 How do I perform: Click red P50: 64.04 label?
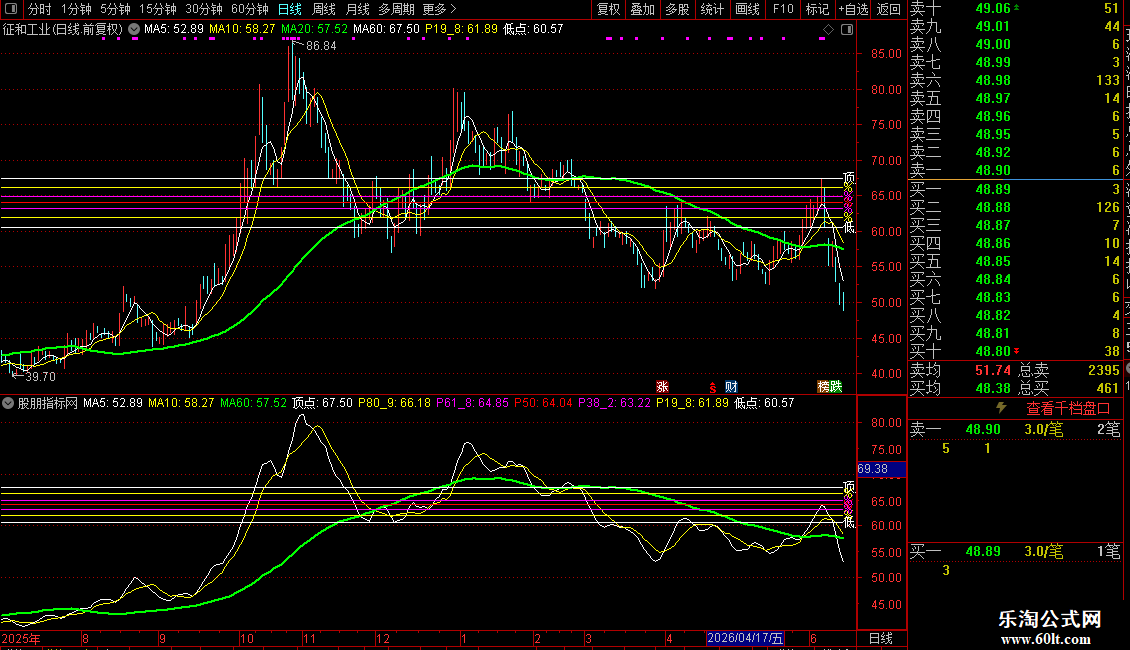click(543, 403)
